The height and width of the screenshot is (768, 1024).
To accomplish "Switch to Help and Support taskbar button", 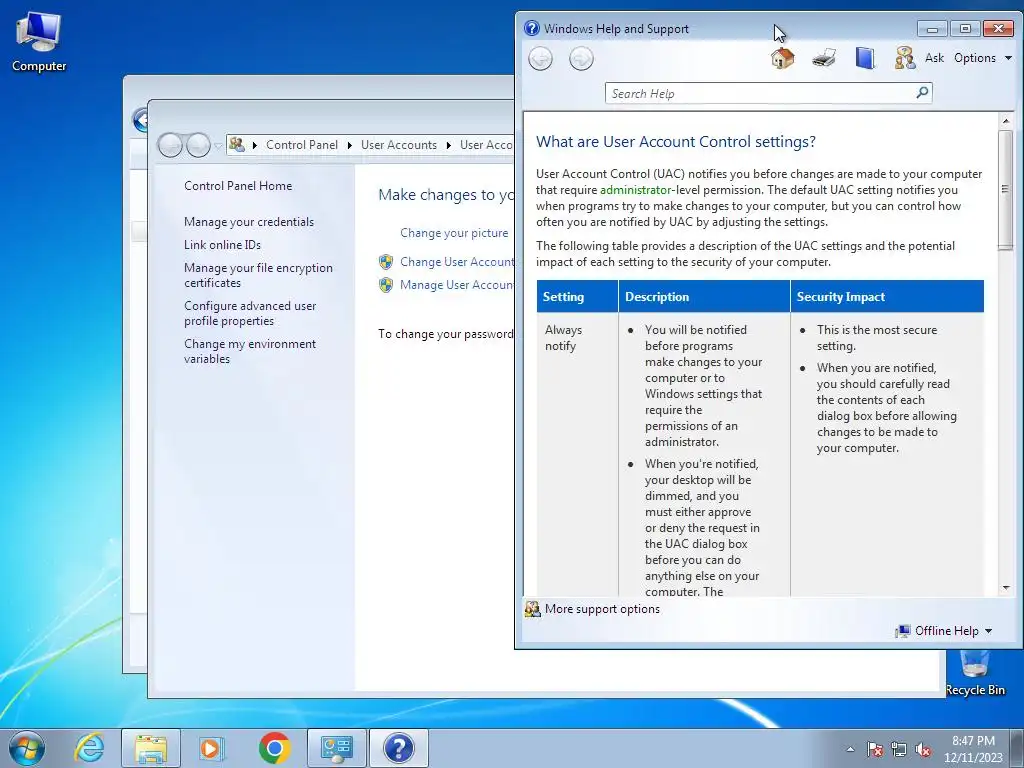I will click(398, 748).
